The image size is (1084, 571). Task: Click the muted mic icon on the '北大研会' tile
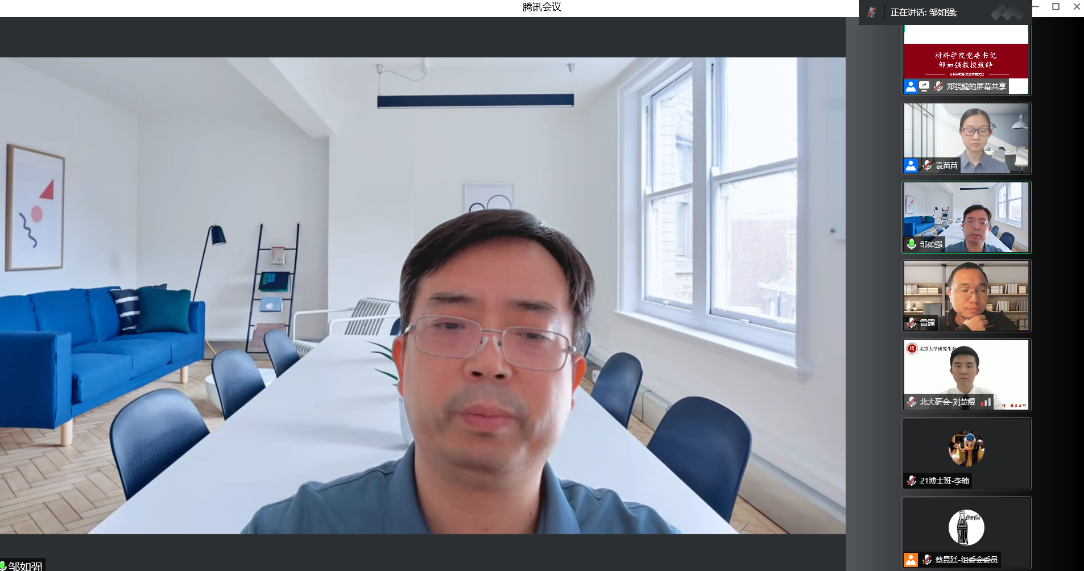pyautogui.click(x=912, y=402)
